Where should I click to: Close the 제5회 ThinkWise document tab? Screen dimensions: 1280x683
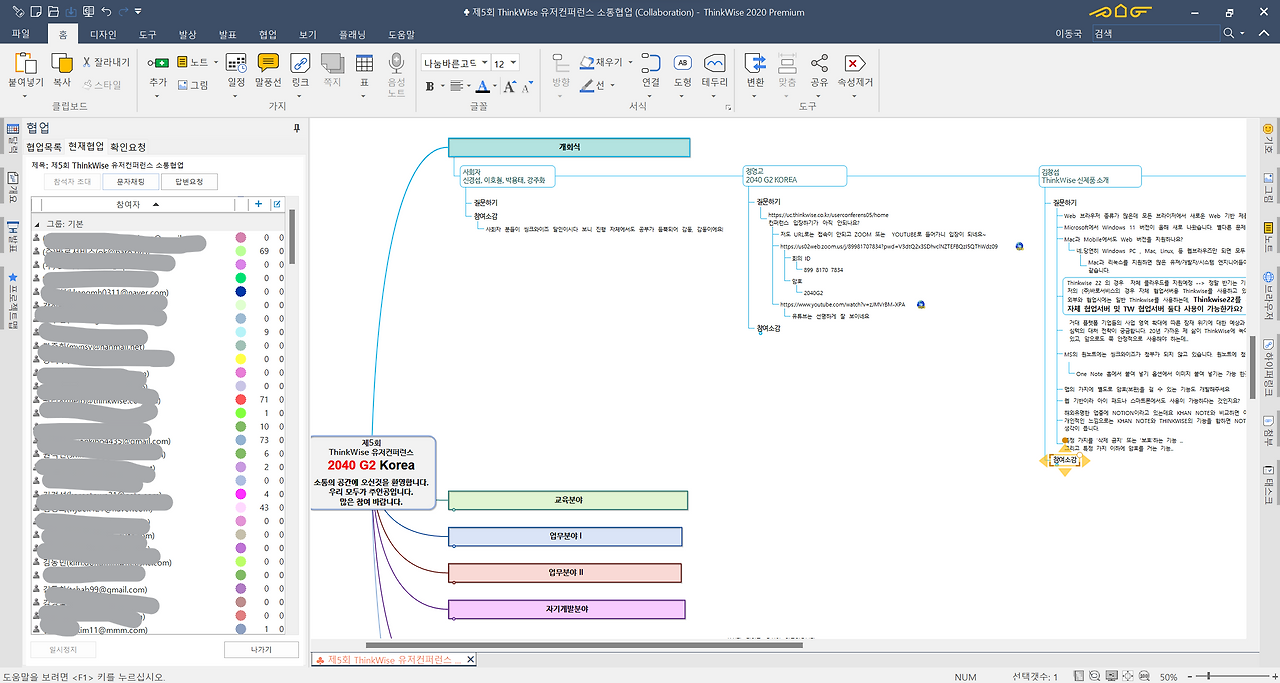[x=471, y=660]
